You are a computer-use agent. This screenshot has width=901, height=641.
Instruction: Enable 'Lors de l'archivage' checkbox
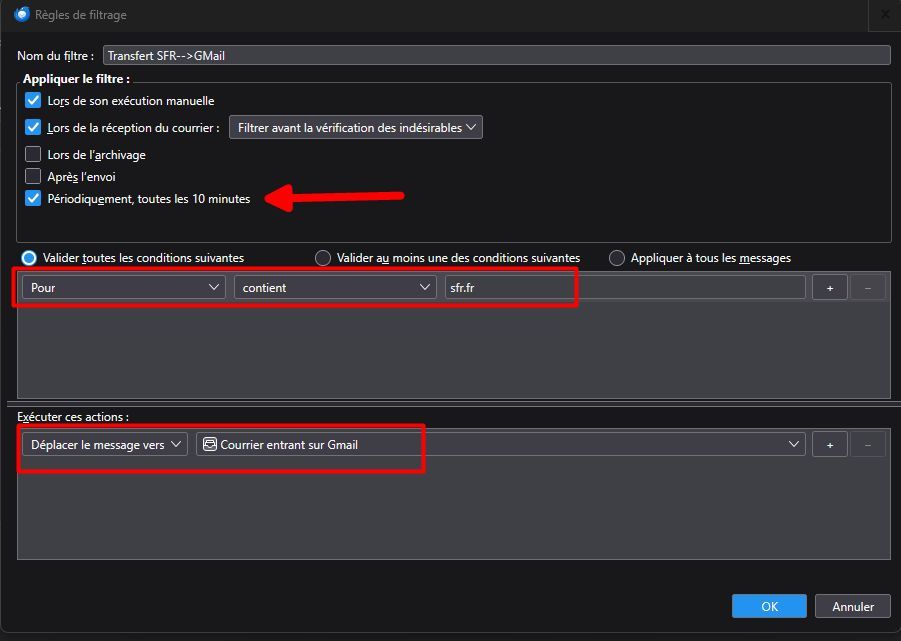[33, 154]
